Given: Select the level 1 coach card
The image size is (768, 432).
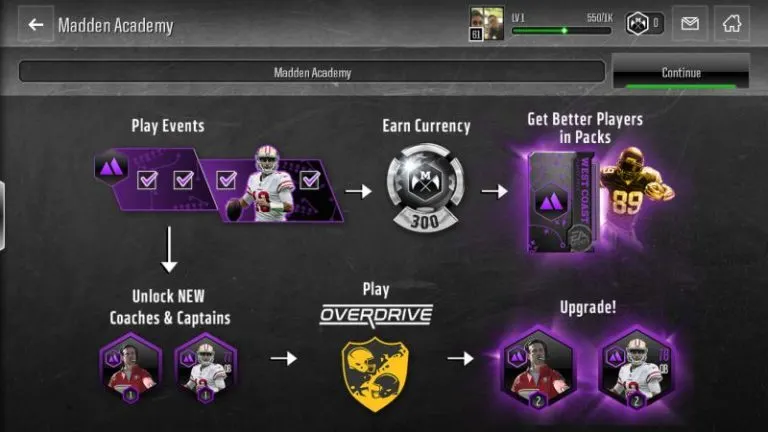Looking at the screenshot, I should coord(130,368).
